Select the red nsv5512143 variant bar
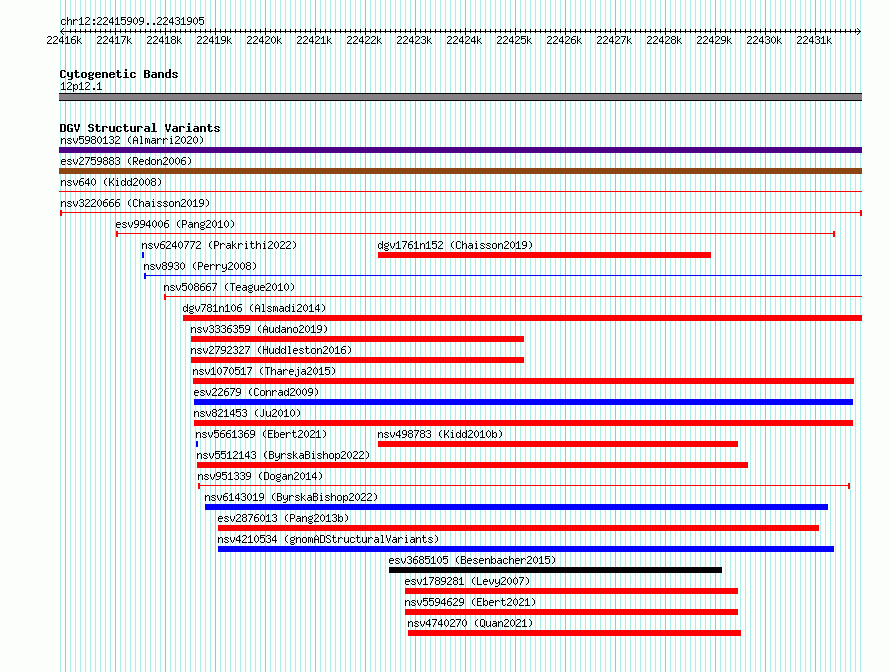The image size is (890, 672). point(472,465)
